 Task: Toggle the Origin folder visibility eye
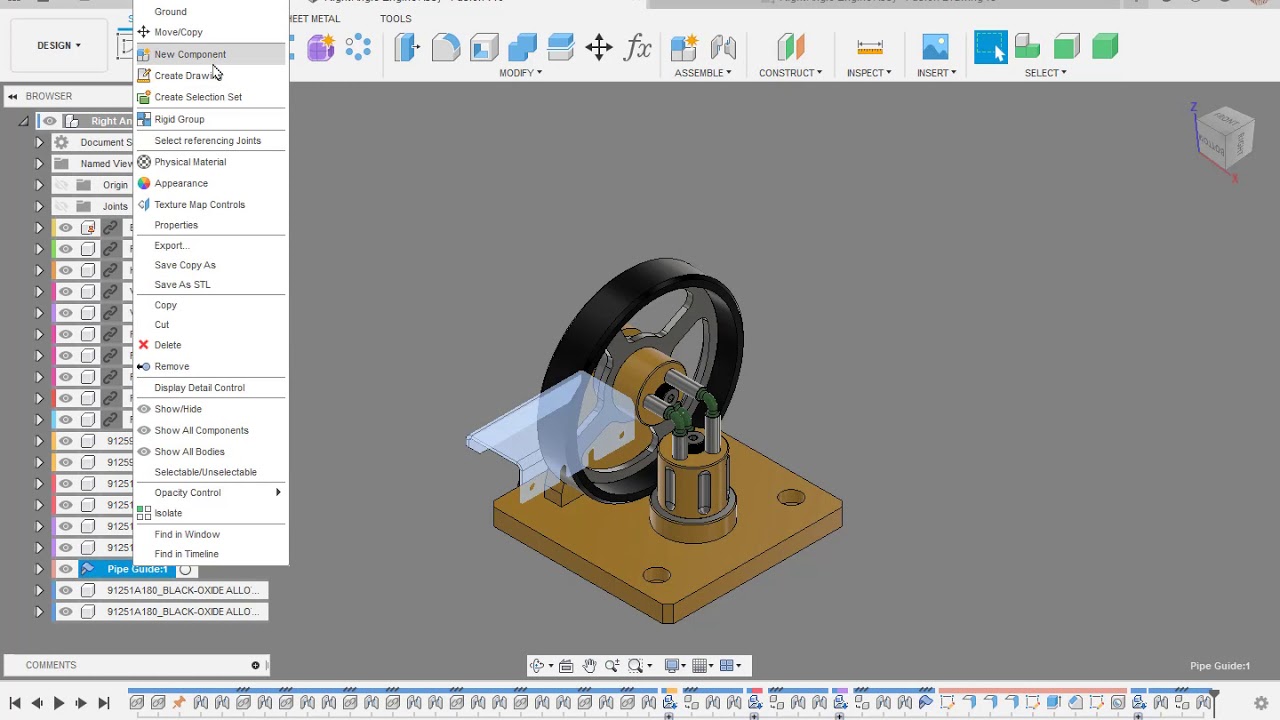pyautogui.click(x=61, y=185)
